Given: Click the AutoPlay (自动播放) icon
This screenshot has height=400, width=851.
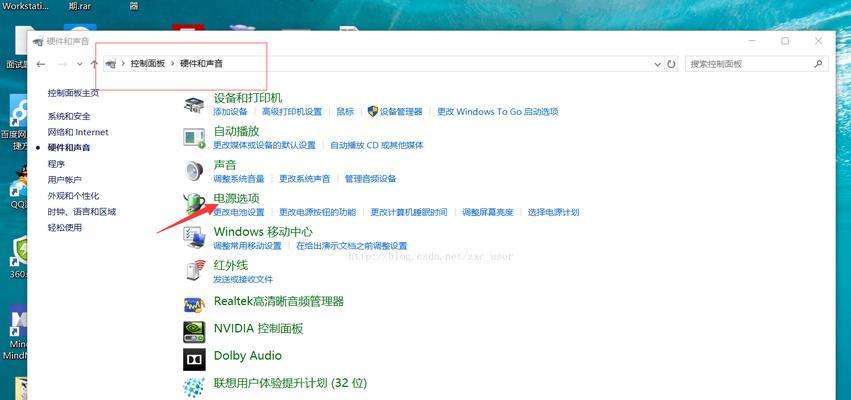Looking at the screenshot, I should [x=194, y=138].
